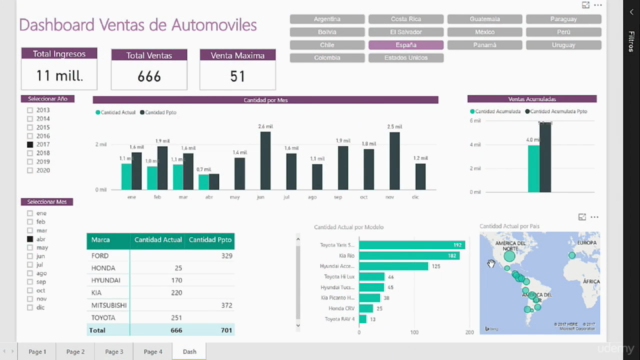Select the Estados Unidos country button

[x=406, y=58]
